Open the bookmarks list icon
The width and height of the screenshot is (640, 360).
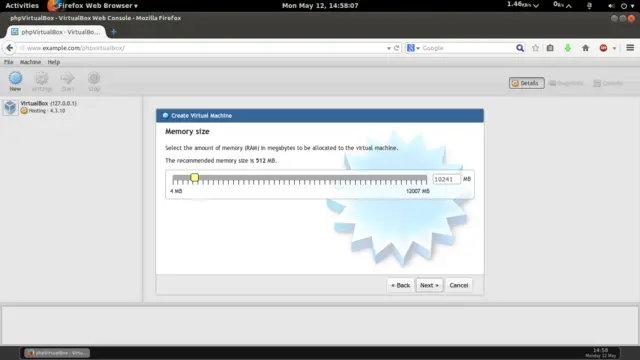tap(550, 48)
